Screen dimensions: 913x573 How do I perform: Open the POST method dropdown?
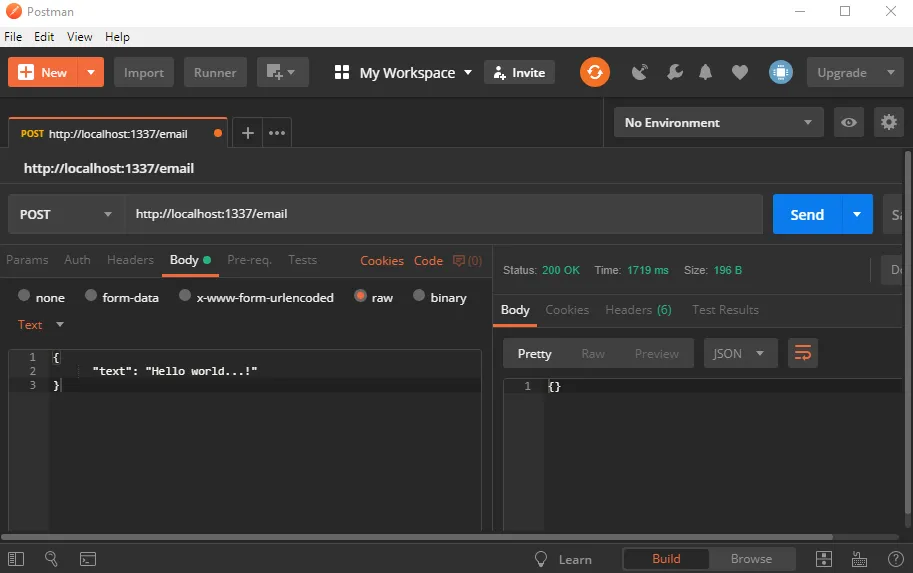[66, 214]
